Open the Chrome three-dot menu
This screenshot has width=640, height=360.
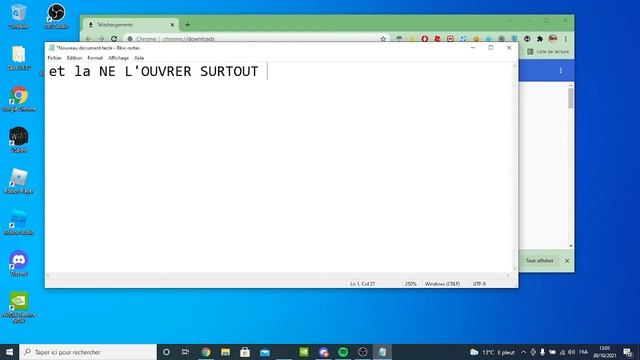coord(566,39)
